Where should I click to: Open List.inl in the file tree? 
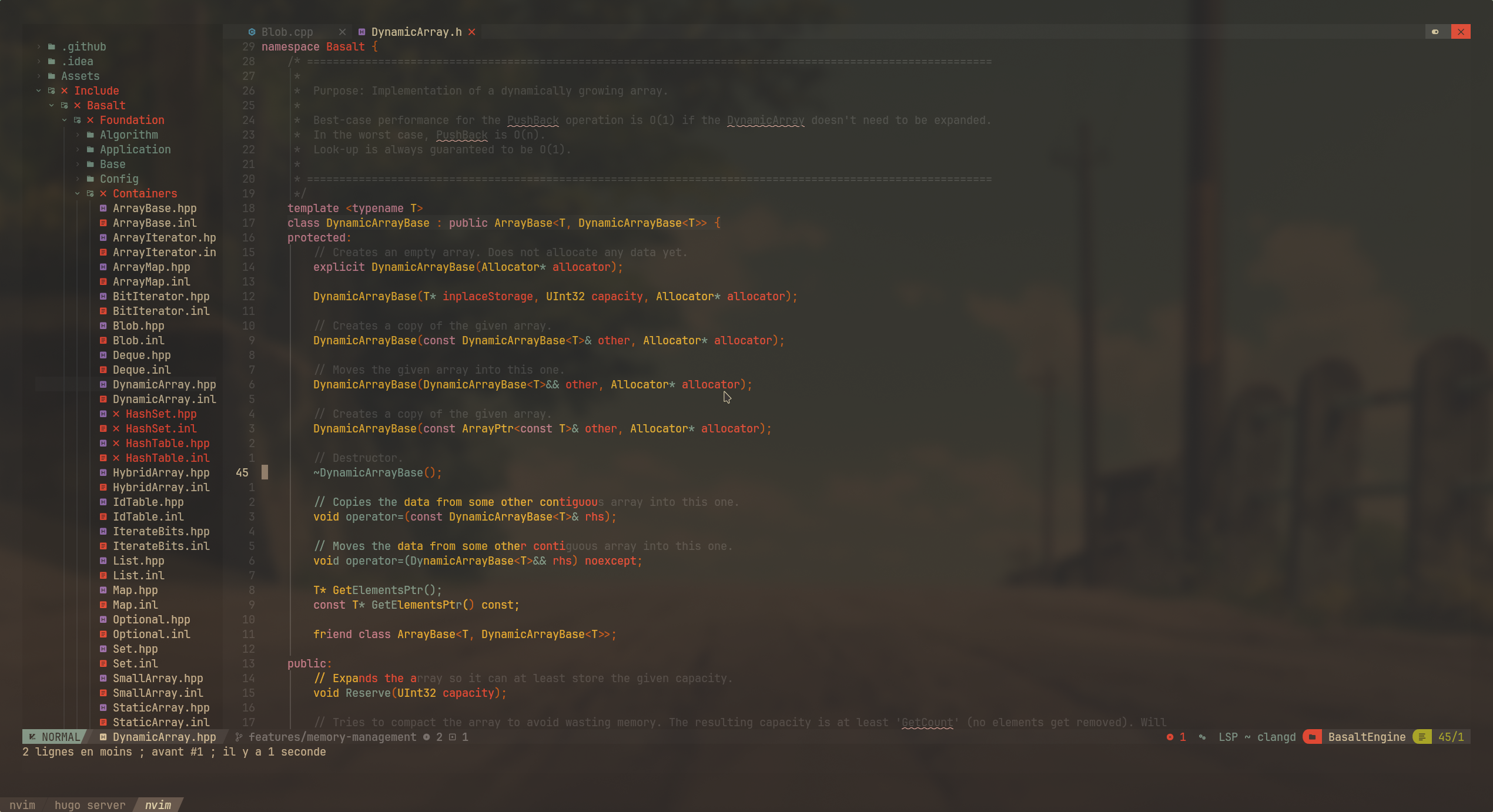[138, 575]
